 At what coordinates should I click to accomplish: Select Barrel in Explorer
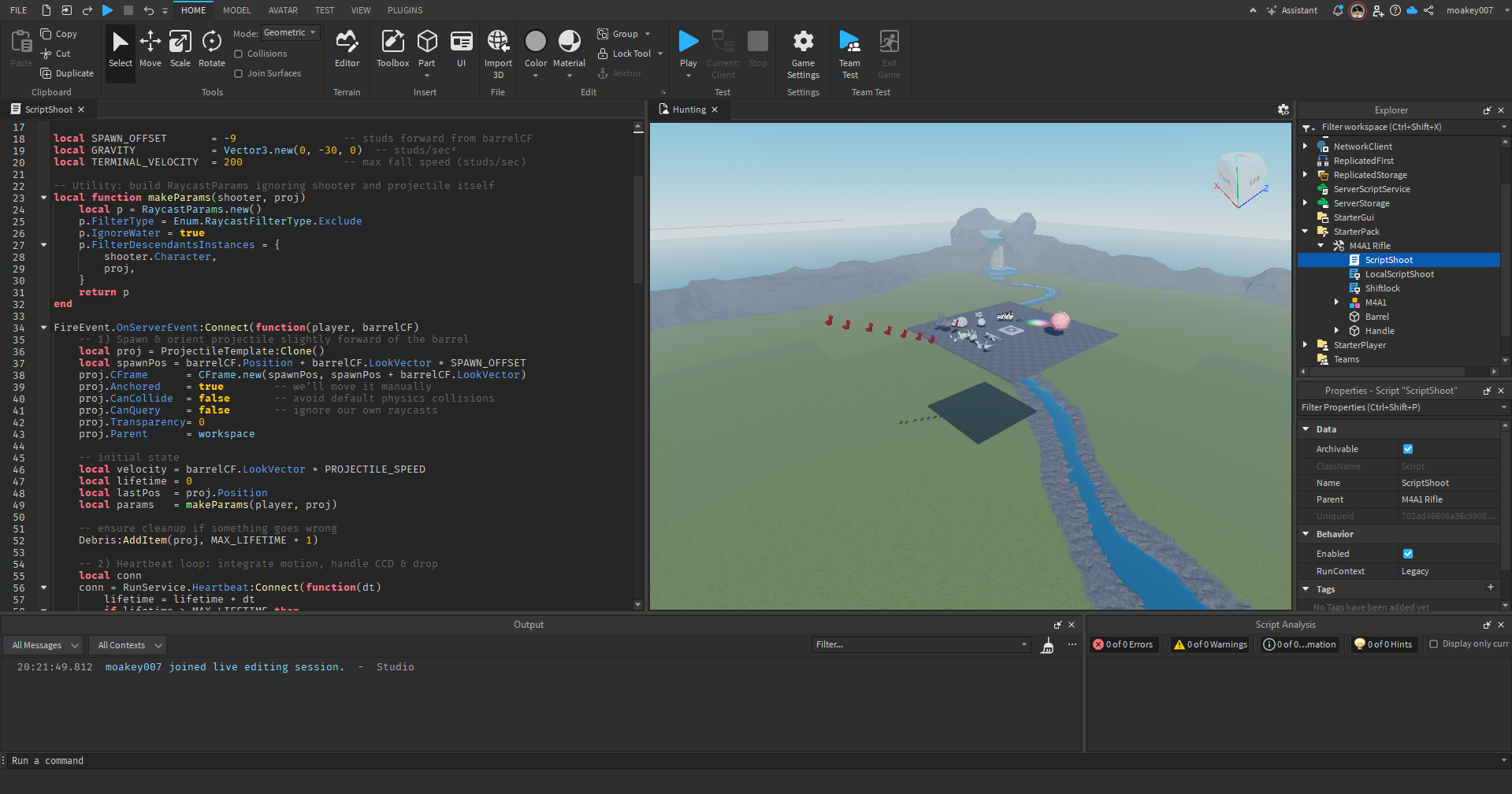pos(1376,317)
